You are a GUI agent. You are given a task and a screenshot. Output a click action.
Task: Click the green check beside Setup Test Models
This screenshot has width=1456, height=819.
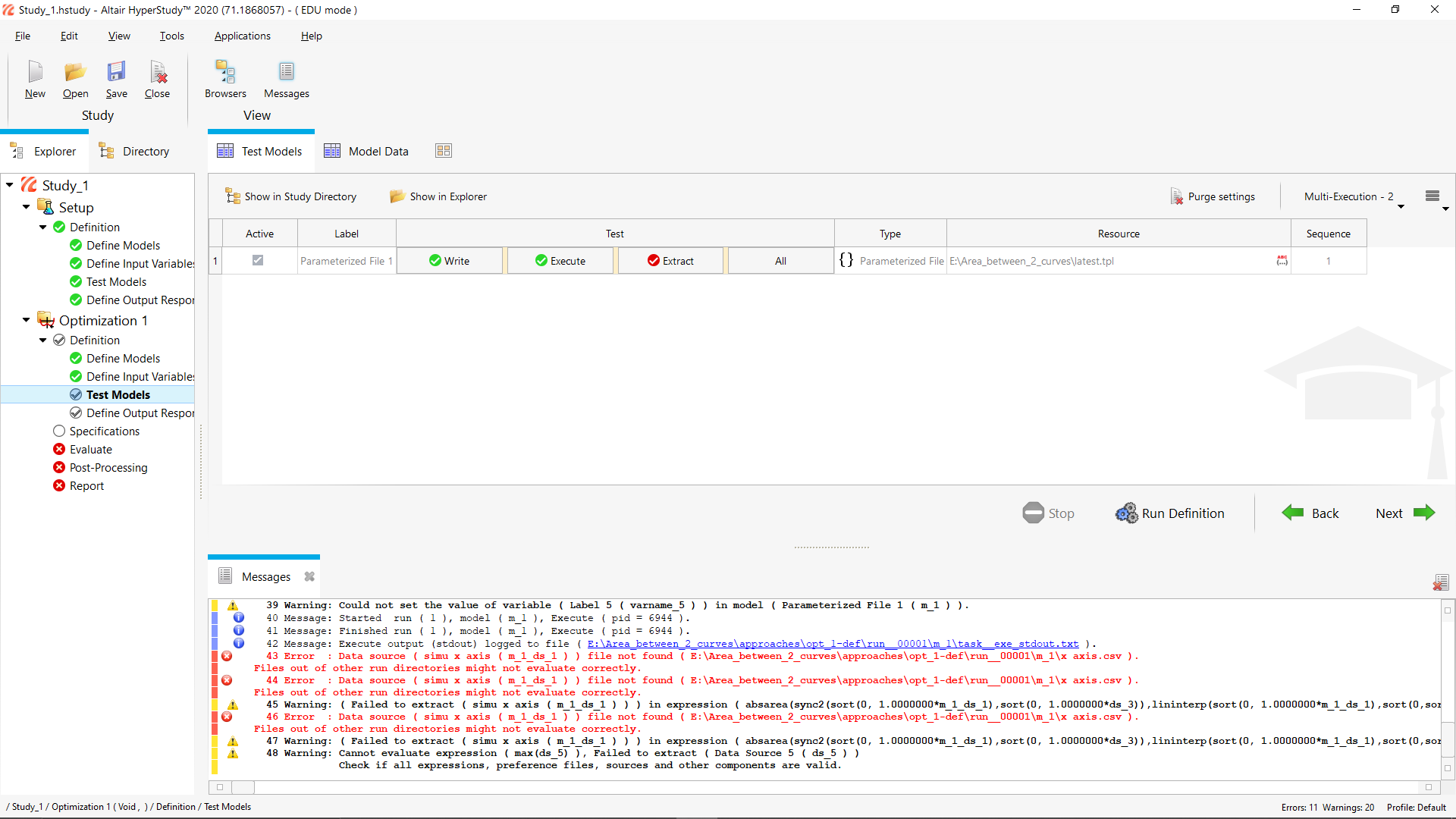point(76,281)
